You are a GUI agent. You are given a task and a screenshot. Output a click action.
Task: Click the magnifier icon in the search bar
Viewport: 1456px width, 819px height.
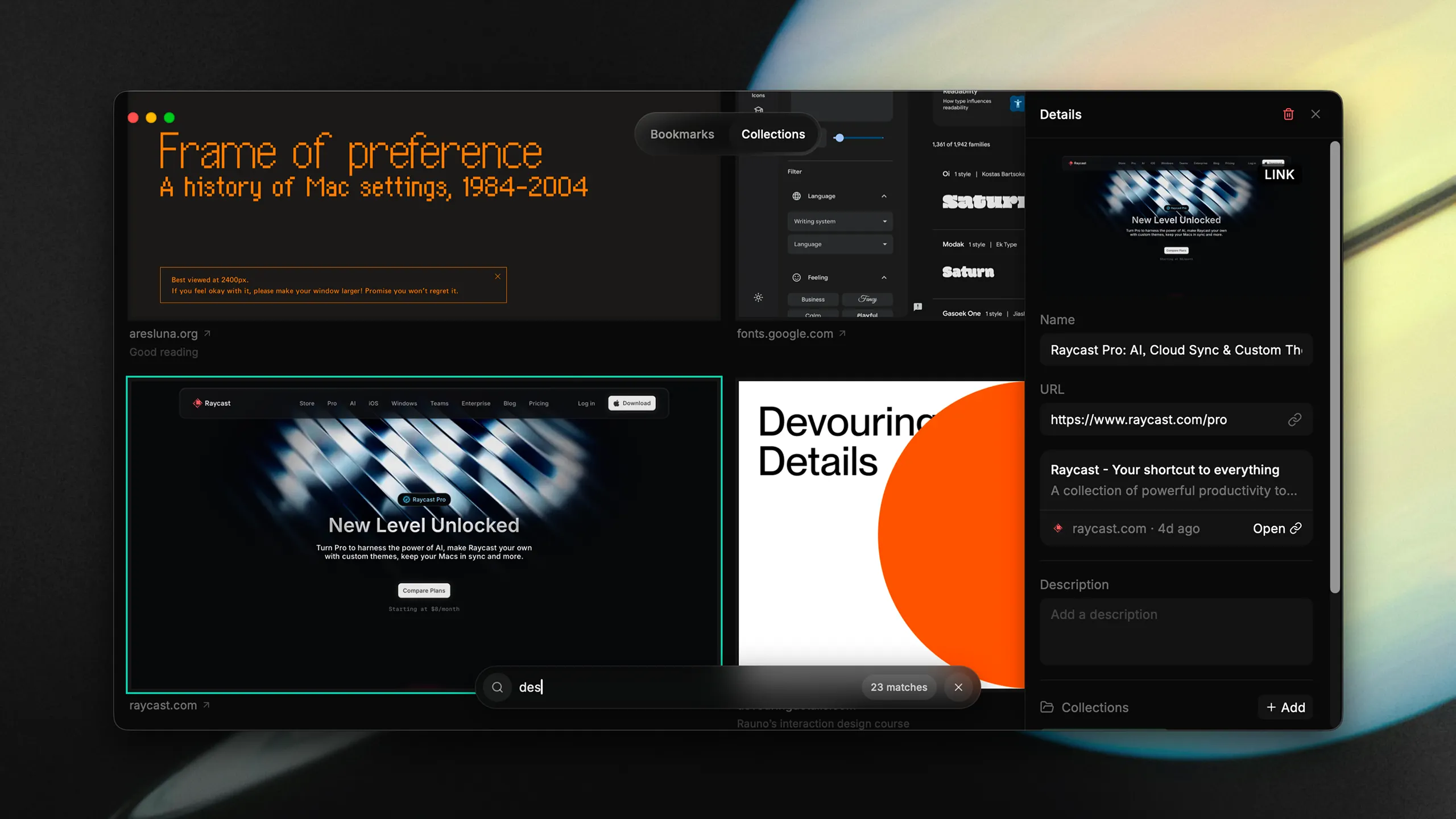pyautogui.click(x=498, y=687)
